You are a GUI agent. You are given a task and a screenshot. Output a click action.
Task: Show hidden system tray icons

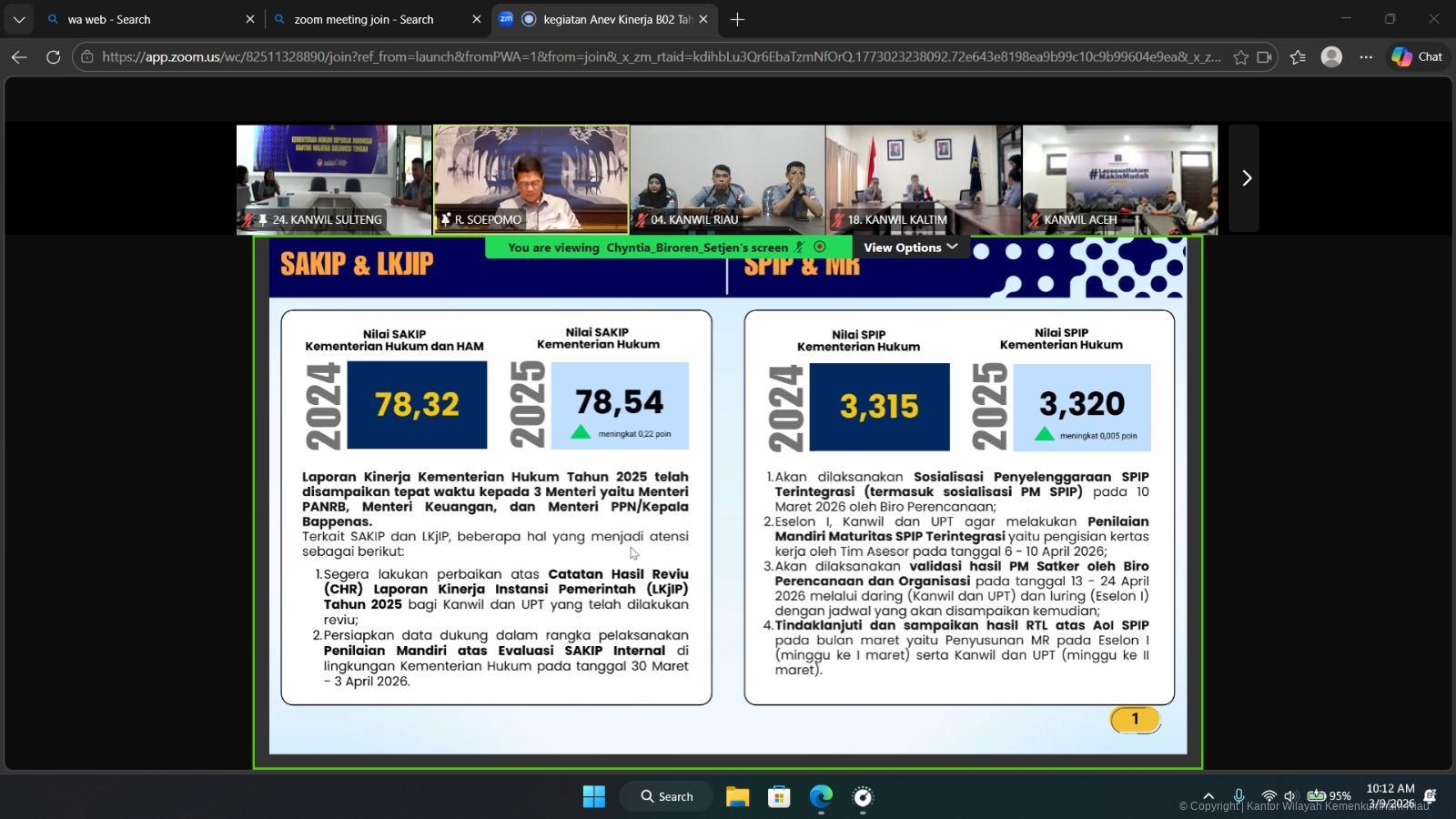click(1208, 796)
